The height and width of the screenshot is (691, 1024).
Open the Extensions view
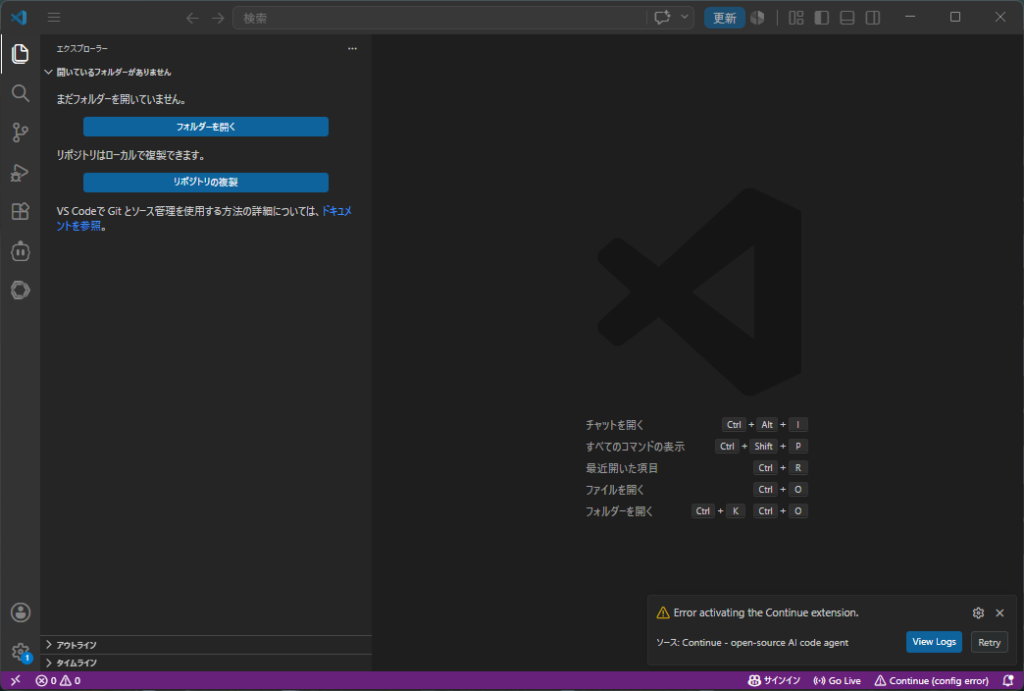(20, 211)
